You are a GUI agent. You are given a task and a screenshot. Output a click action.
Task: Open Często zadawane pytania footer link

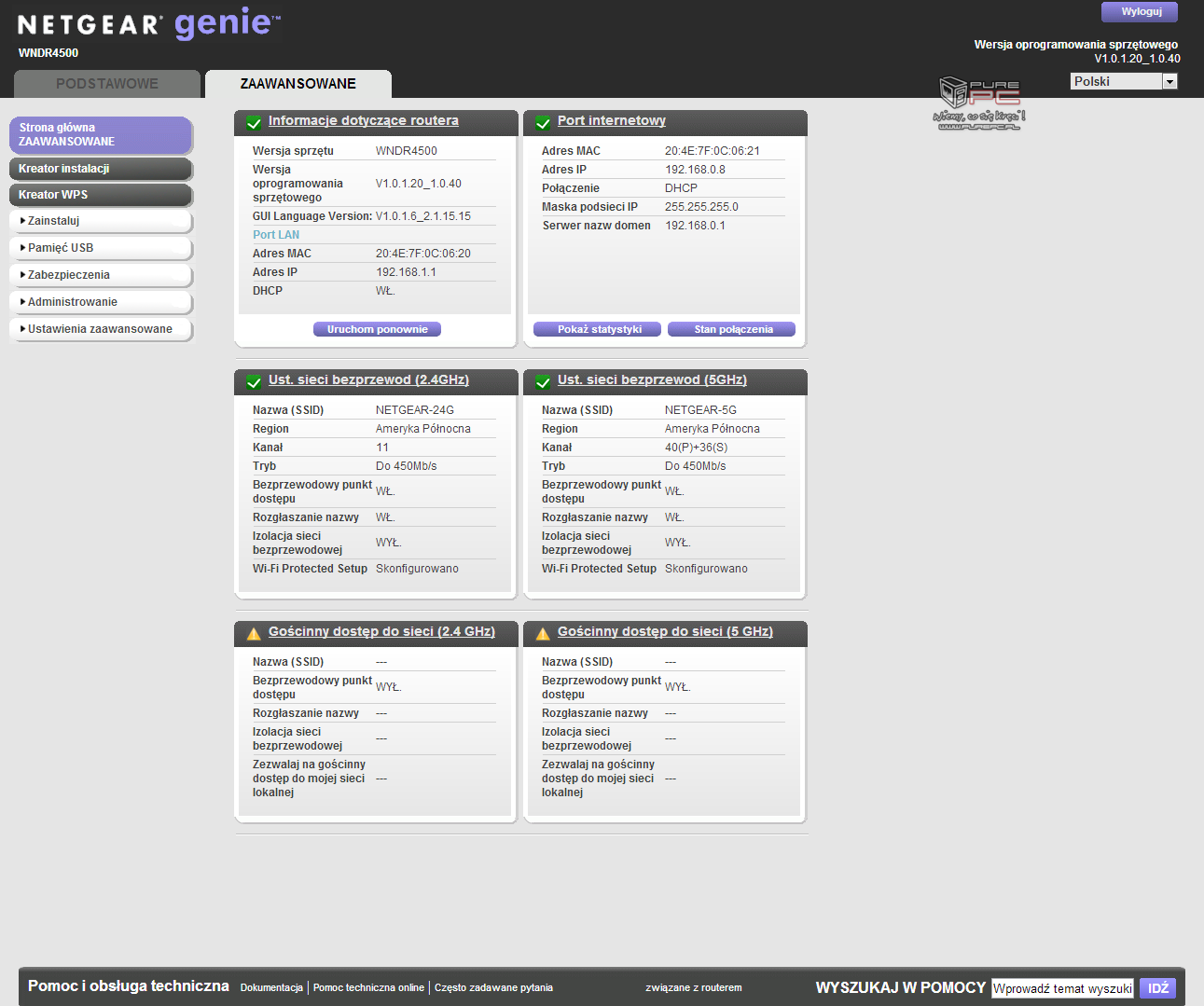pos(493,987)
